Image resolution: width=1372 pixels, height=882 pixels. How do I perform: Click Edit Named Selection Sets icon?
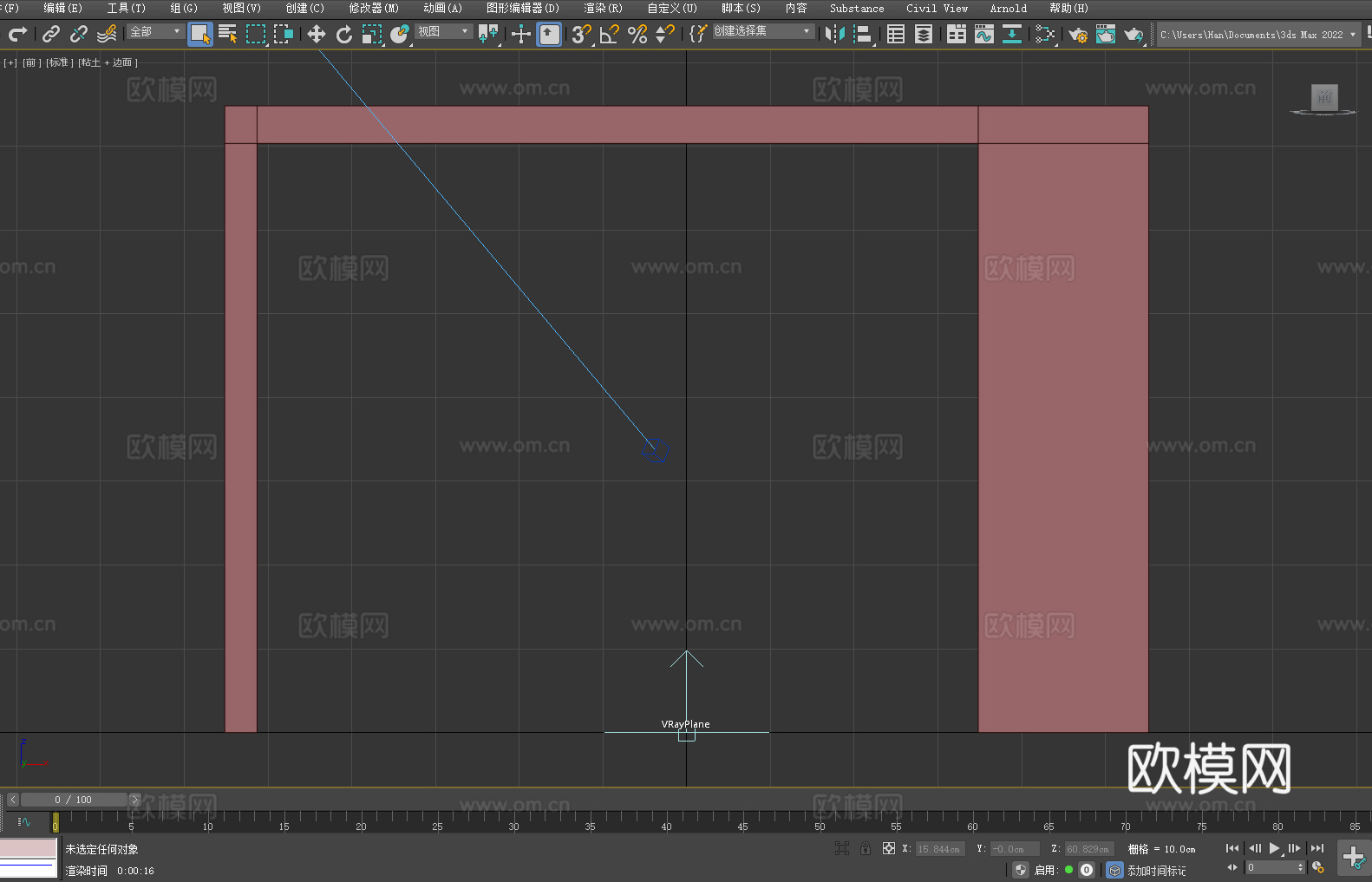point(698,34)
